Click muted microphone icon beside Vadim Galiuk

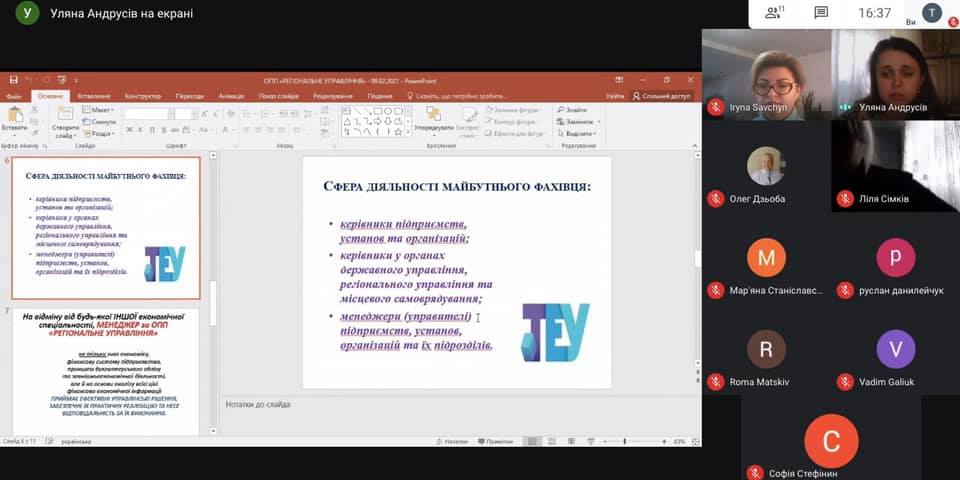tap(846, 382)
